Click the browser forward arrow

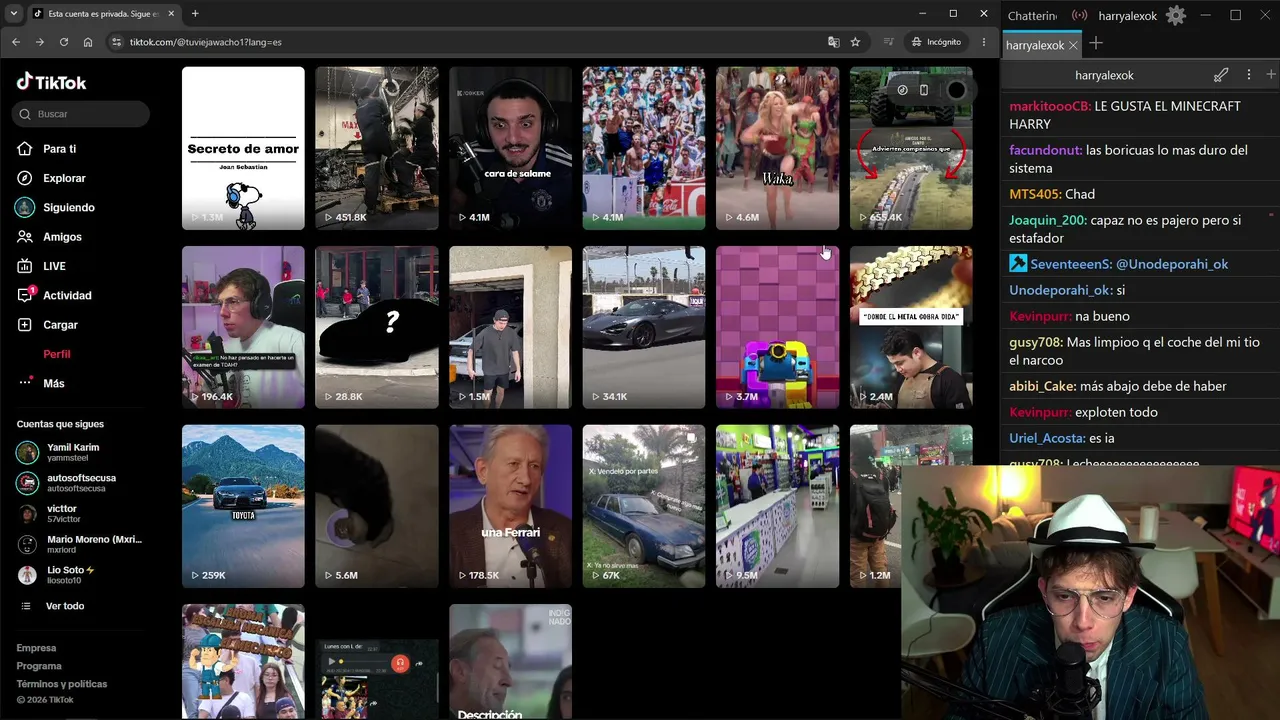[x=40, y=42]
